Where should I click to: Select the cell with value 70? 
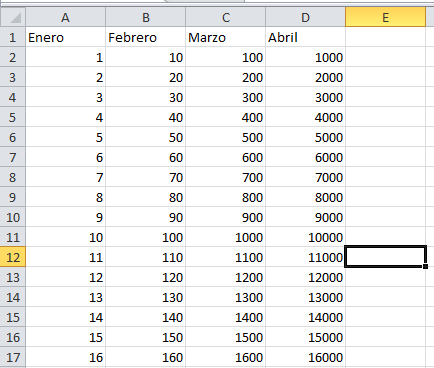tap(146, 177)
